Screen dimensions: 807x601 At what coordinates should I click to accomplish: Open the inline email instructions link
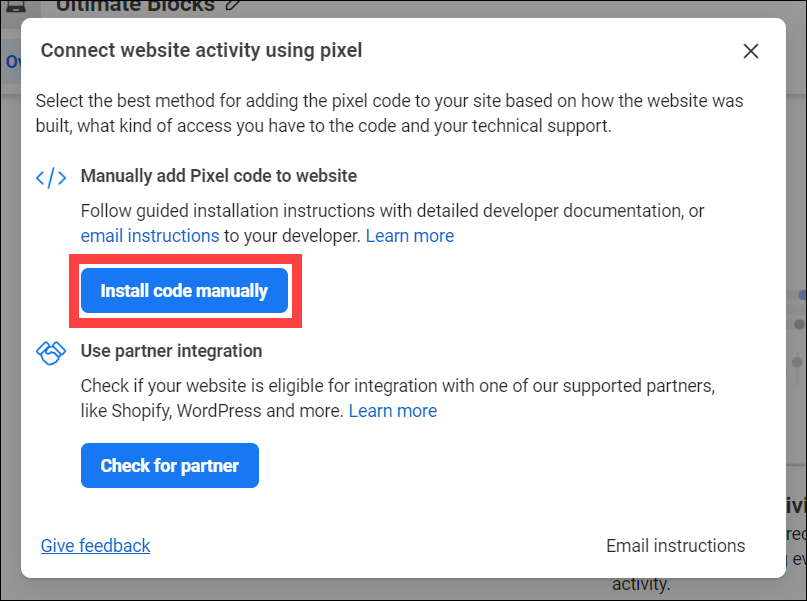pyautogui.click(x=150, y=236)
